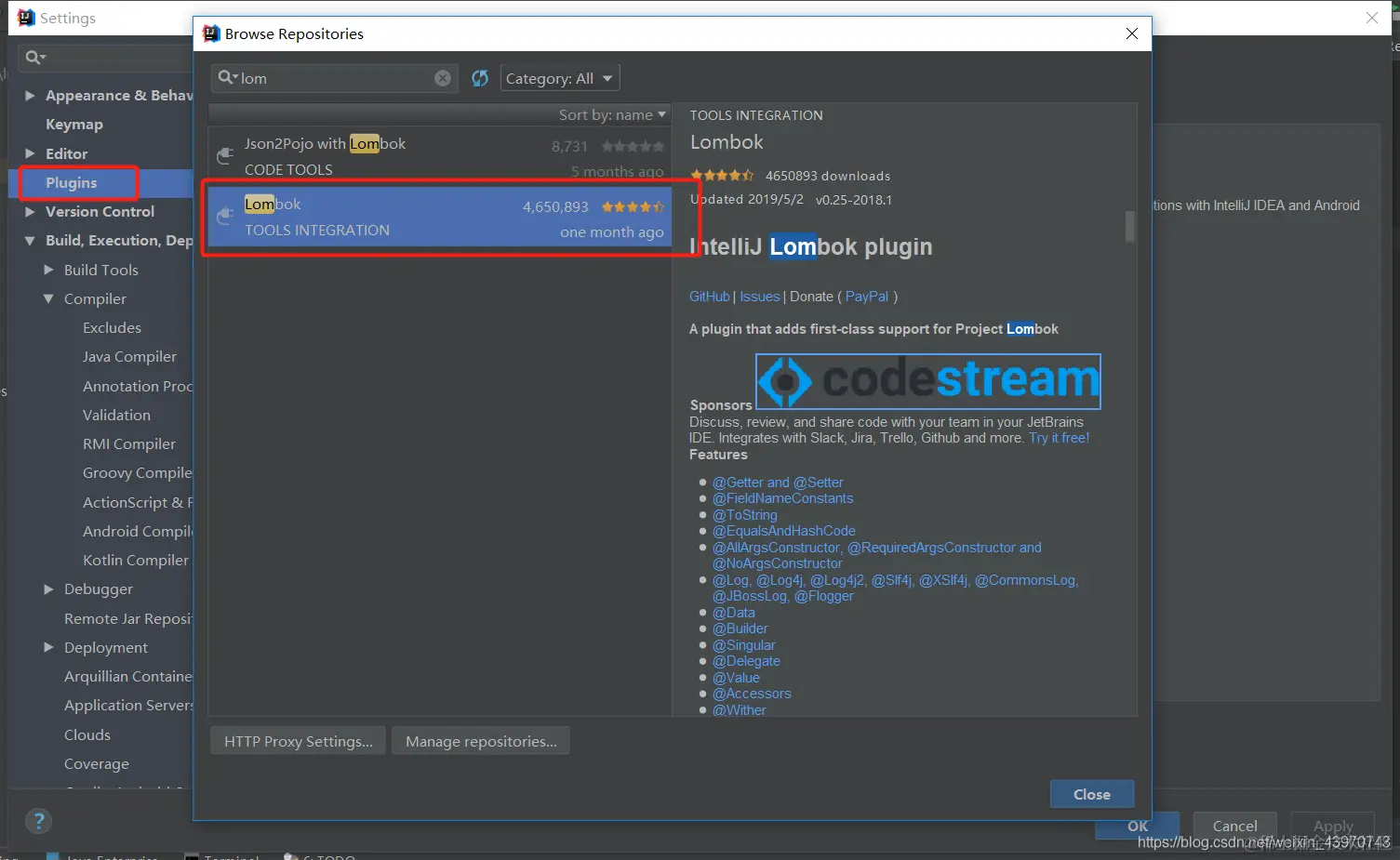Open the Category: All dropdown

[560, 78]
